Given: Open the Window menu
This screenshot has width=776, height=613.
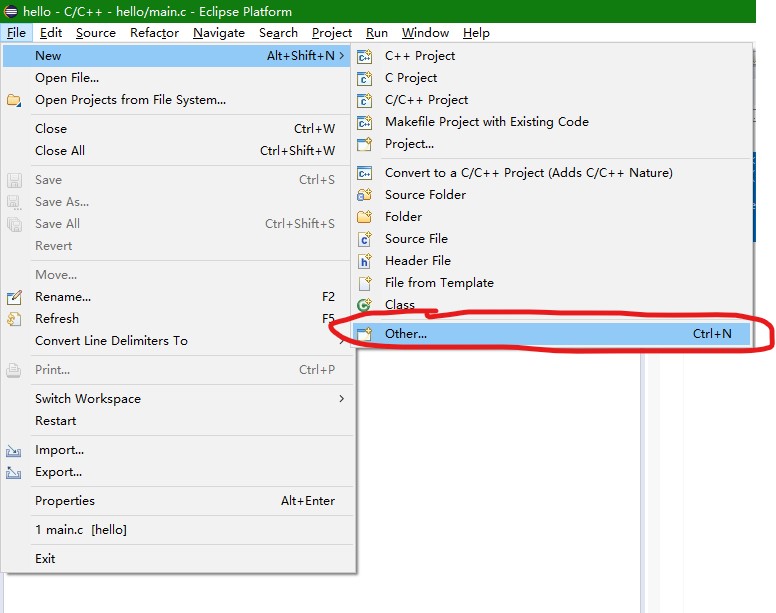Looking at the screenshot, I should click(x=425, y=33).
